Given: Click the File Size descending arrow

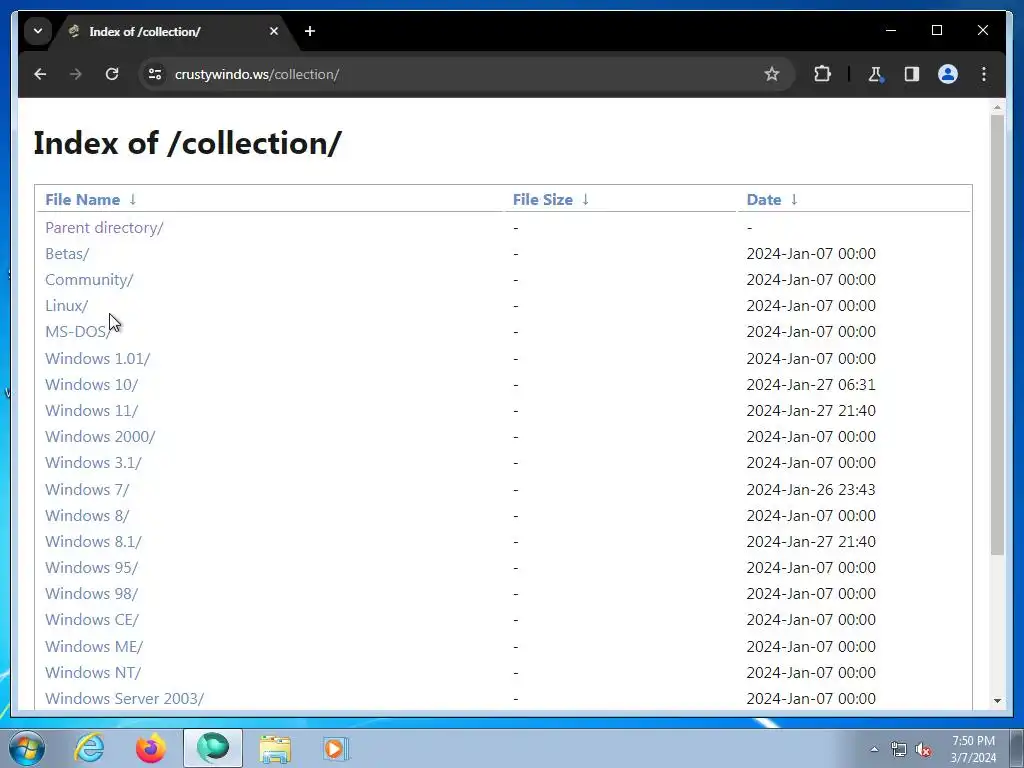Looking at the screenshot, I should pyautogui.click(x=585, y=200).
